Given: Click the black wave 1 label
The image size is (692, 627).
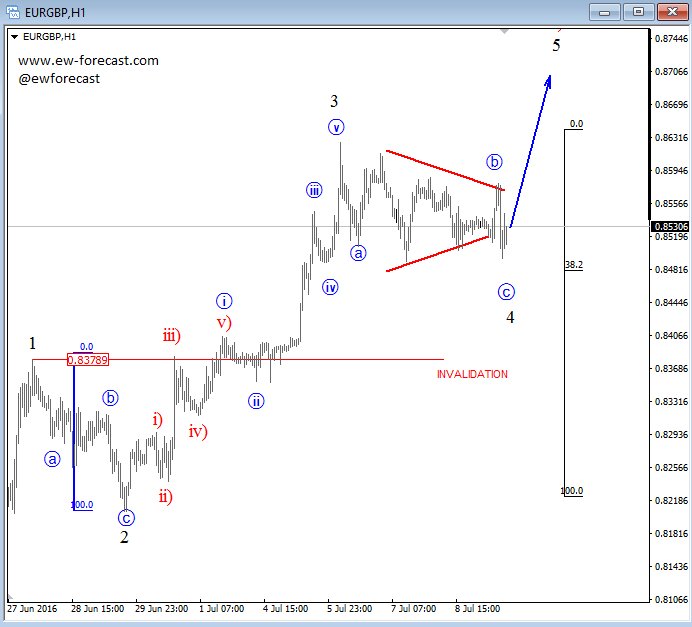Looking at the screenshot, I should (x=32, y=343).
